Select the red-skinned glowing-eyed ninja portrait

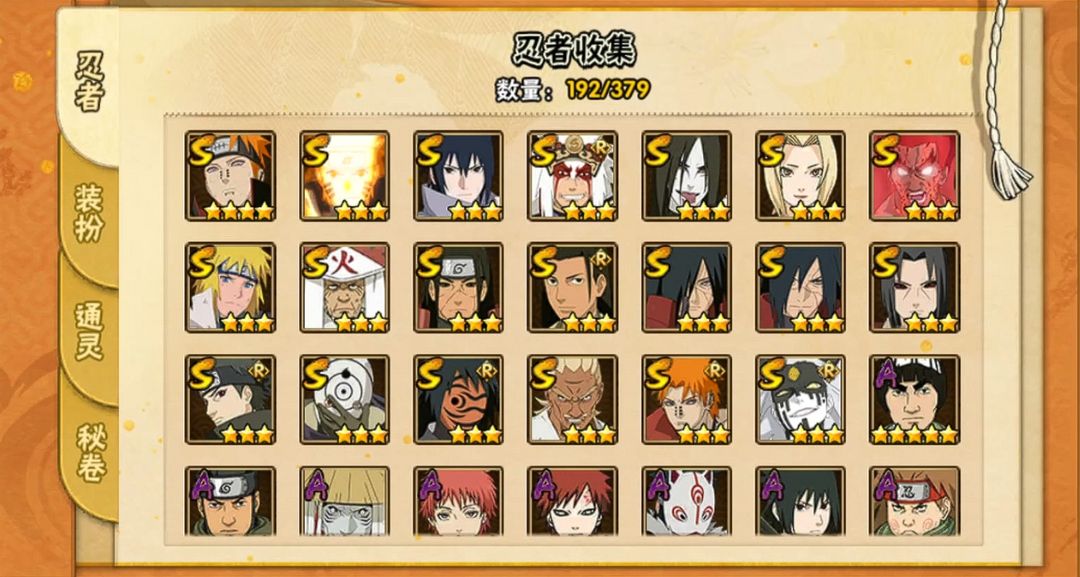[x=915, y=176]
